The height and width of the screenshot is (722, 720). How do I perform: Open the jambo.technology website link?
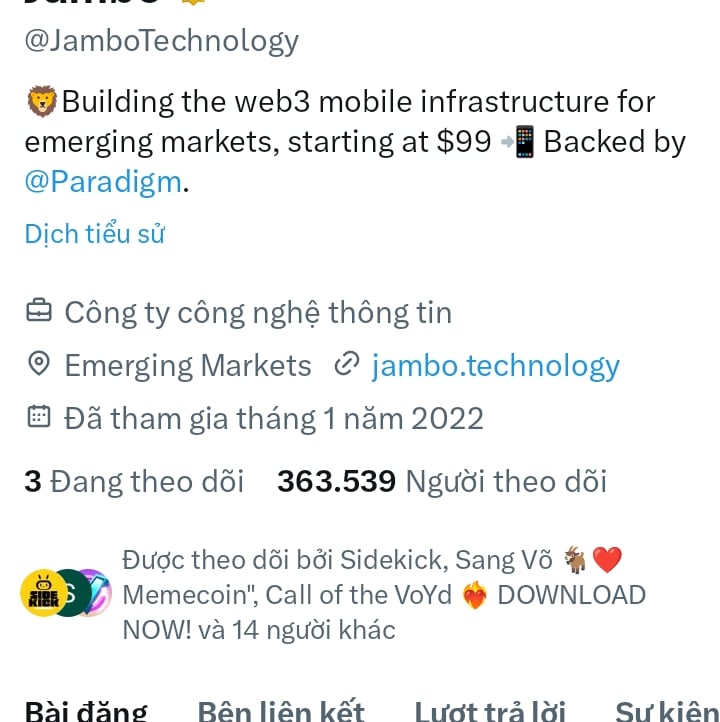[496, 366]
